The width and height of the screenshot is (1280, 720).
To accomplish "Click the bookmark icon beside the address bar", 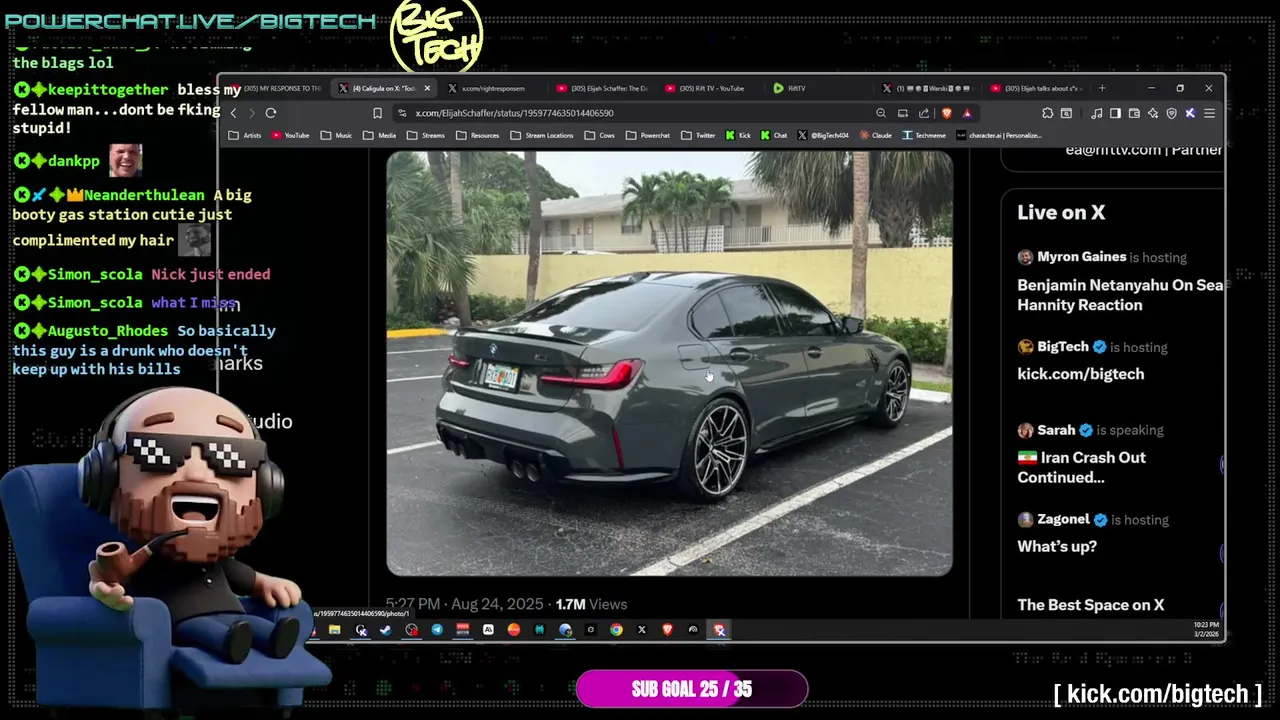I will (x=377, y=113).
